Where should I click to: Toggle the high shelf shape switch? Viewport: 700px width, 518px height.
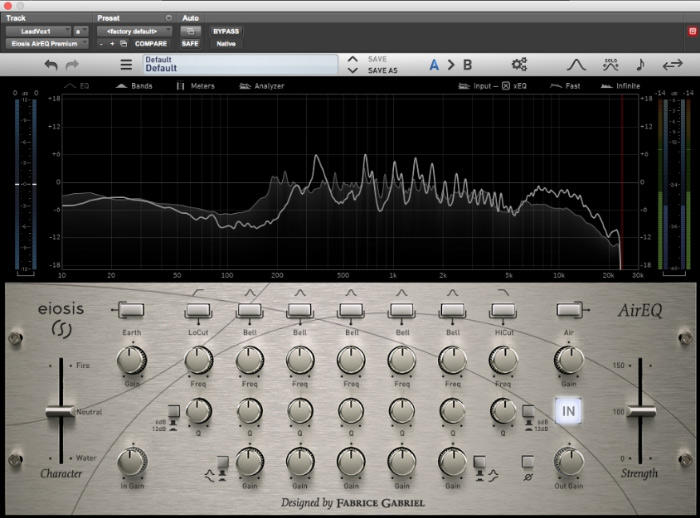479,464
